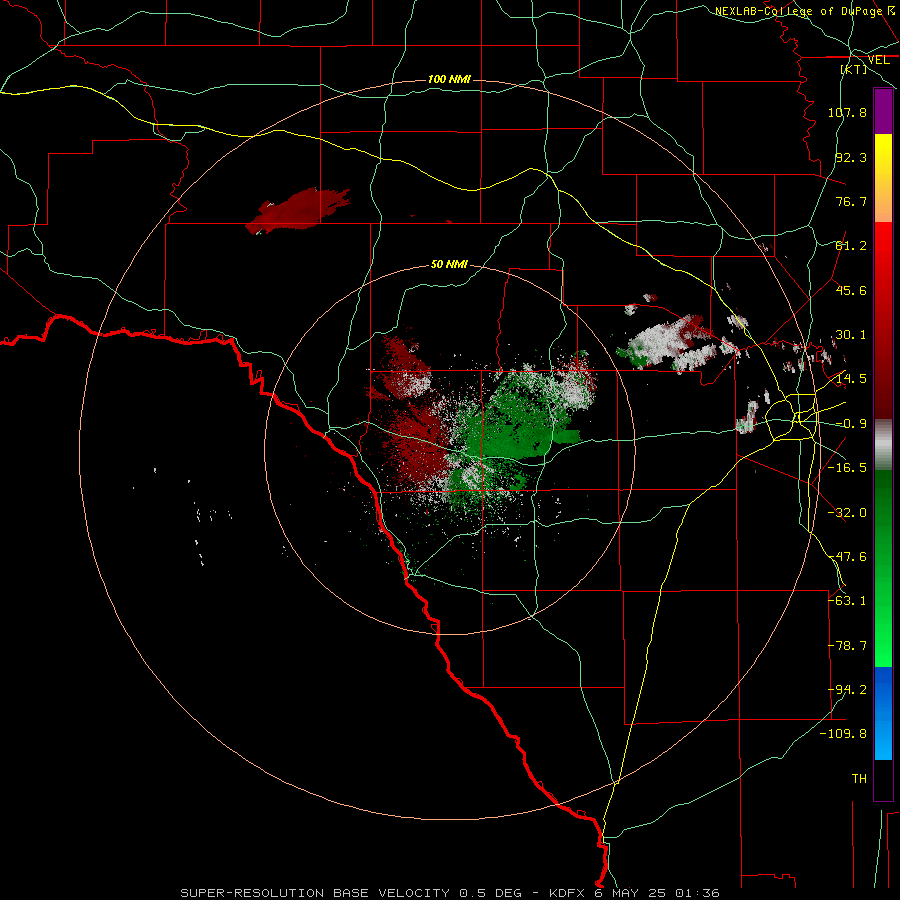Click the -0.9 velocity scale value
Viewport: 900px width, 900px height.
coord(851,424)
